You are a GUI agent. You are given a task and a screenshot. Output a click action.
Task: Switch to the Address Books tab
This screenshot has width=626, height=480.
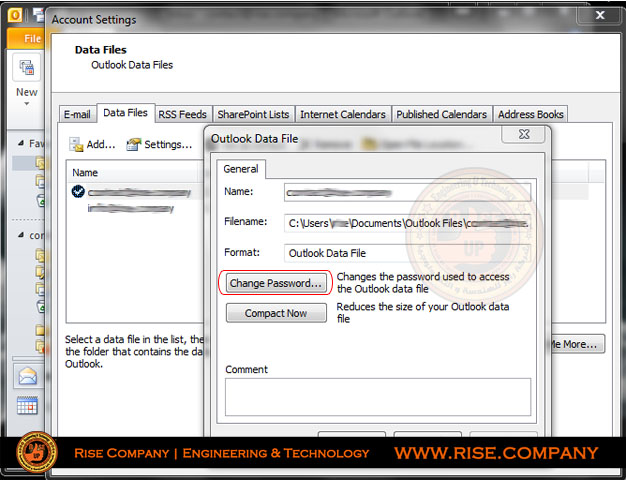pos(531,114)
